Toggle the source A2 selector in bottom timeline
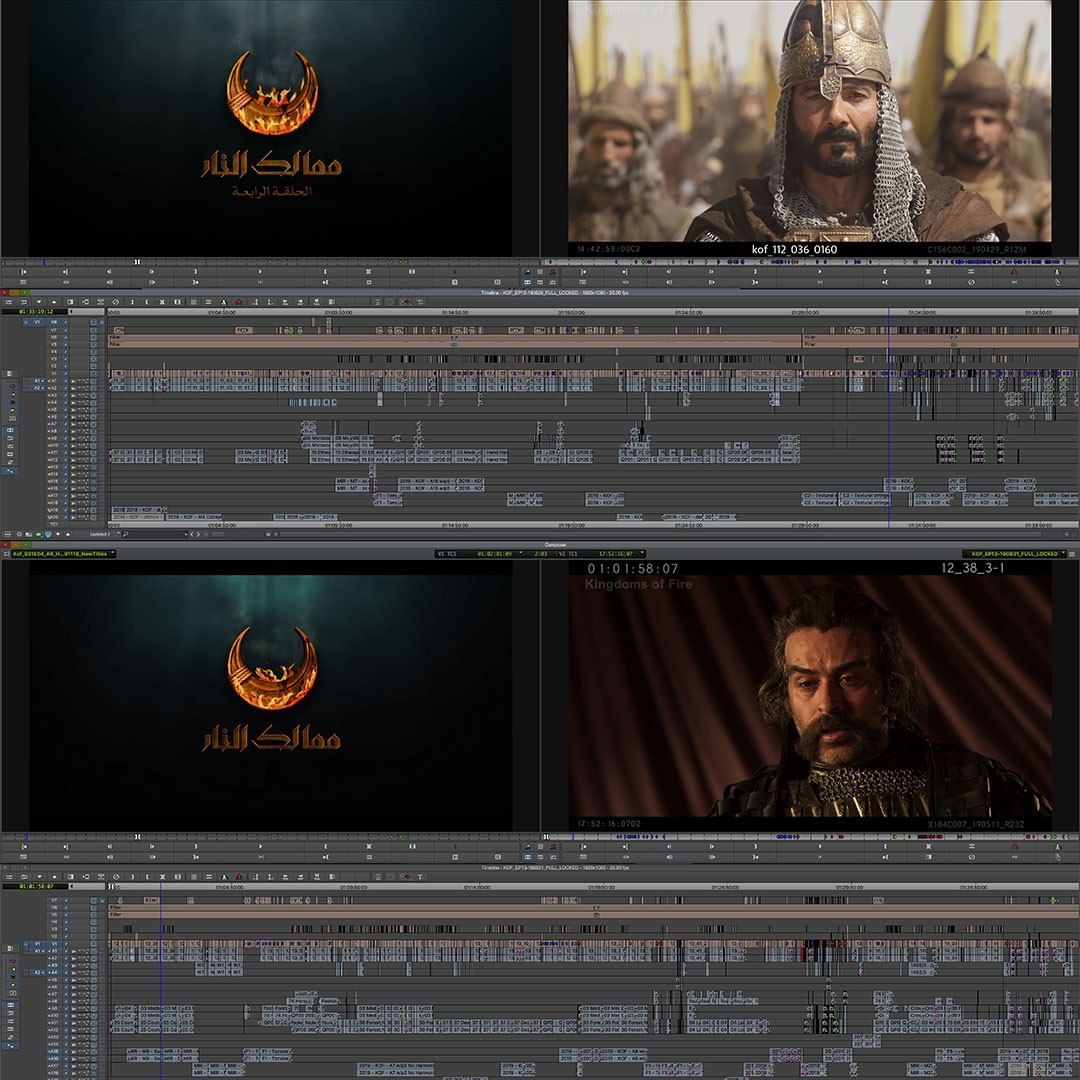 (x=37, y=973)
